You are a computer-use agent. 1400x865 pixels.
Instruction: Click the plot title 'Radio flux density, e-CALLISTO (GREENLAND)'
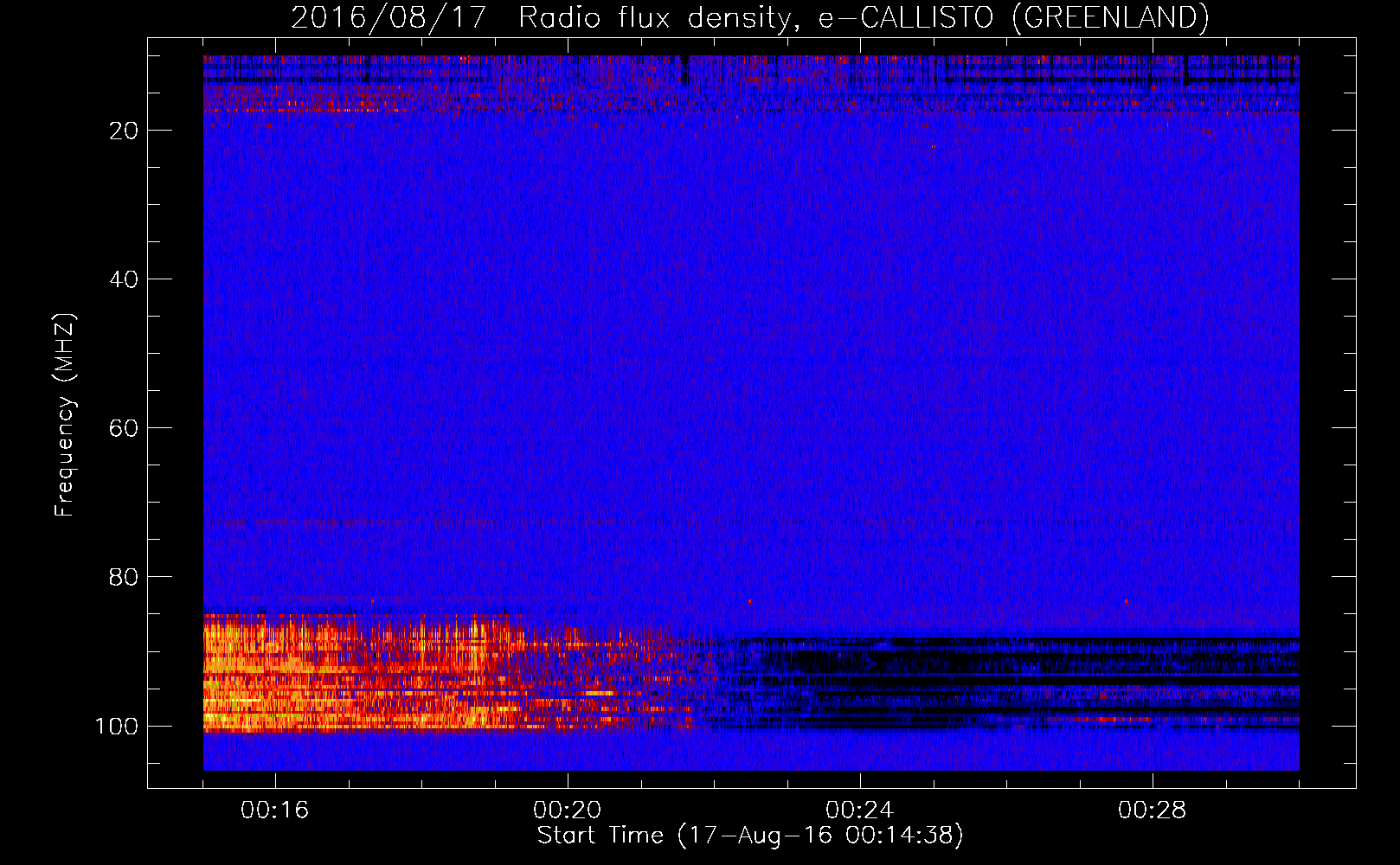point(864,18)
